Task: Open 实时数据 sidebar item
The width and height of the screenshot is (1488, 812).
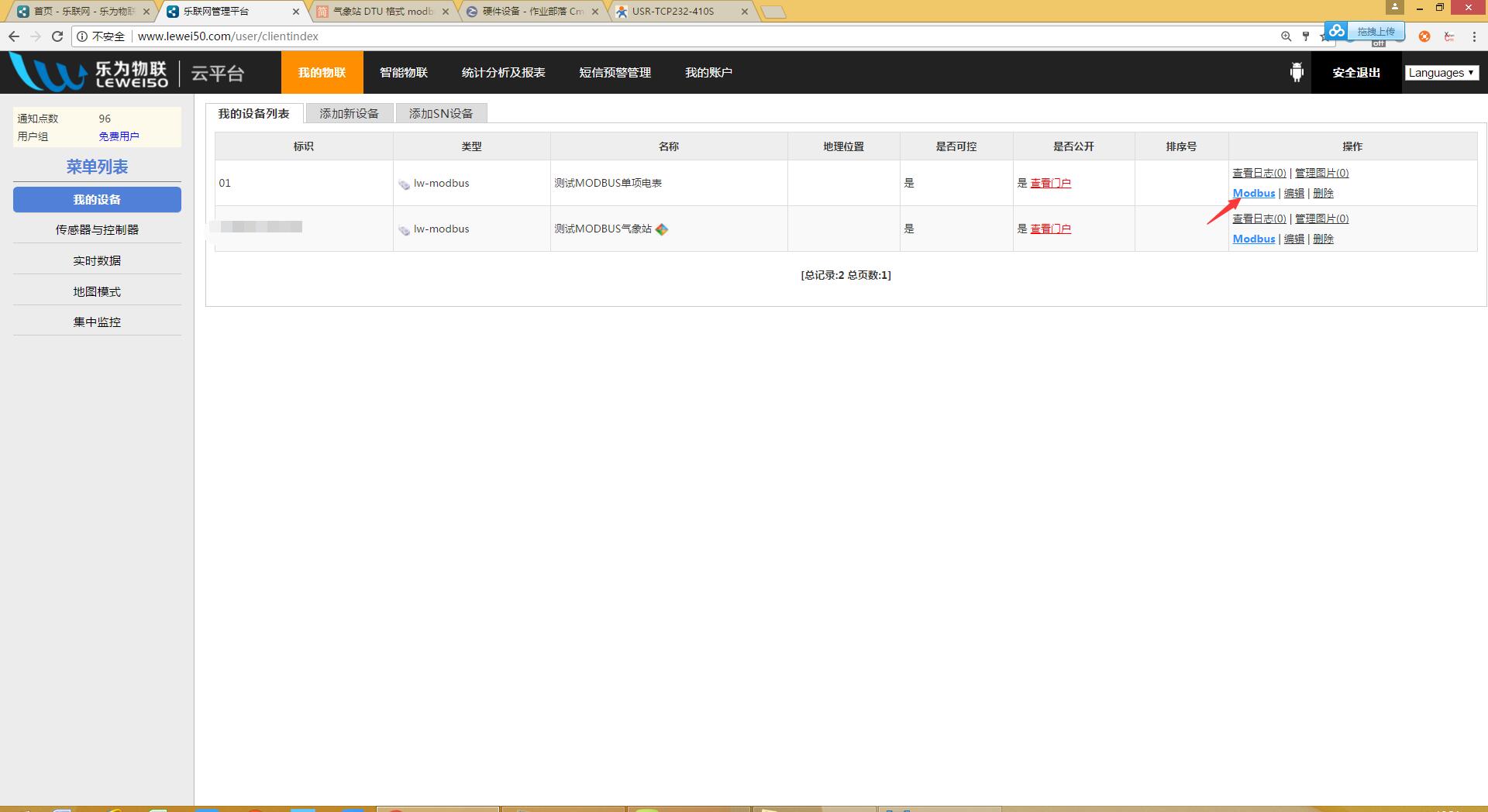Action: (97, 260)
